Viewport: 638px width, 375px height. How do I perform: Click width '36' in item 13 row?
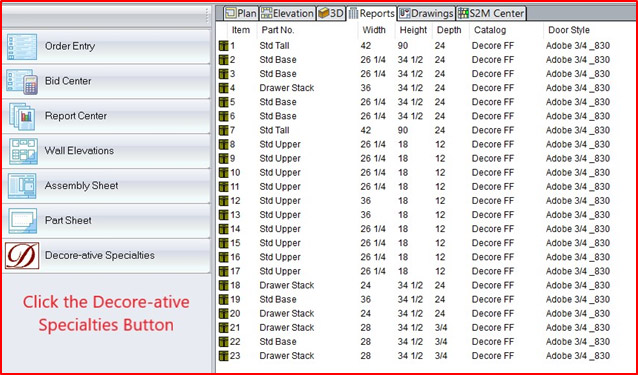pos(366,215)
